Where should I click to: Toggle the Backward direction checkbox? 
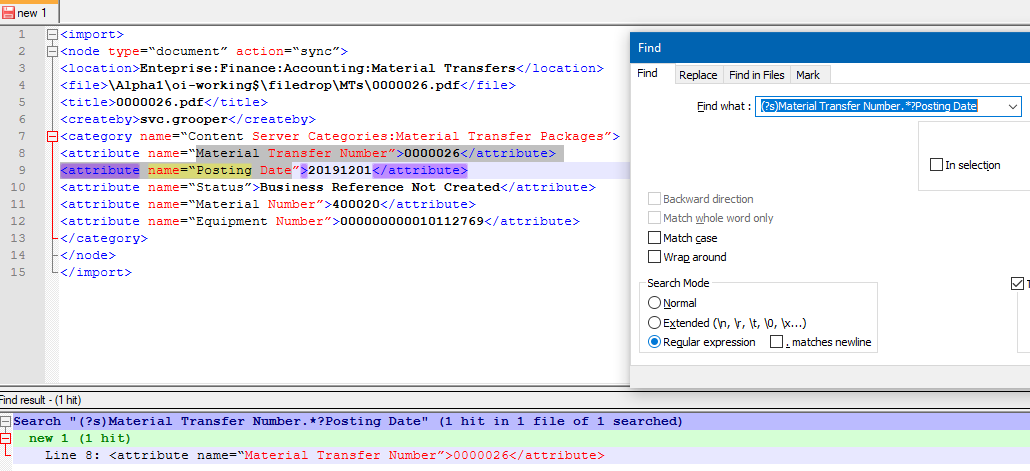tap(654, 199)
